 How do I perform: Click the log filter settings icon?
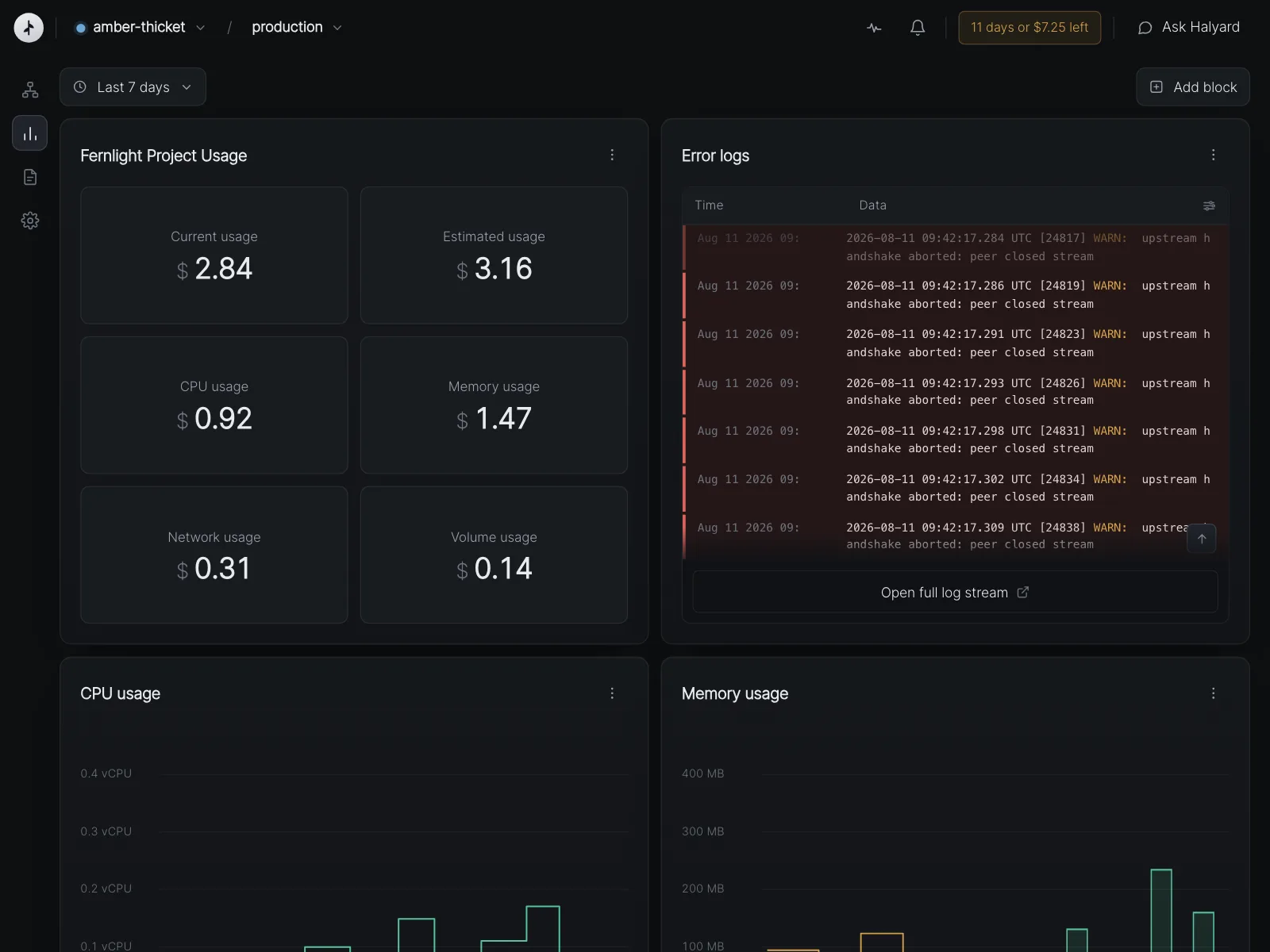click(1209, 205)
